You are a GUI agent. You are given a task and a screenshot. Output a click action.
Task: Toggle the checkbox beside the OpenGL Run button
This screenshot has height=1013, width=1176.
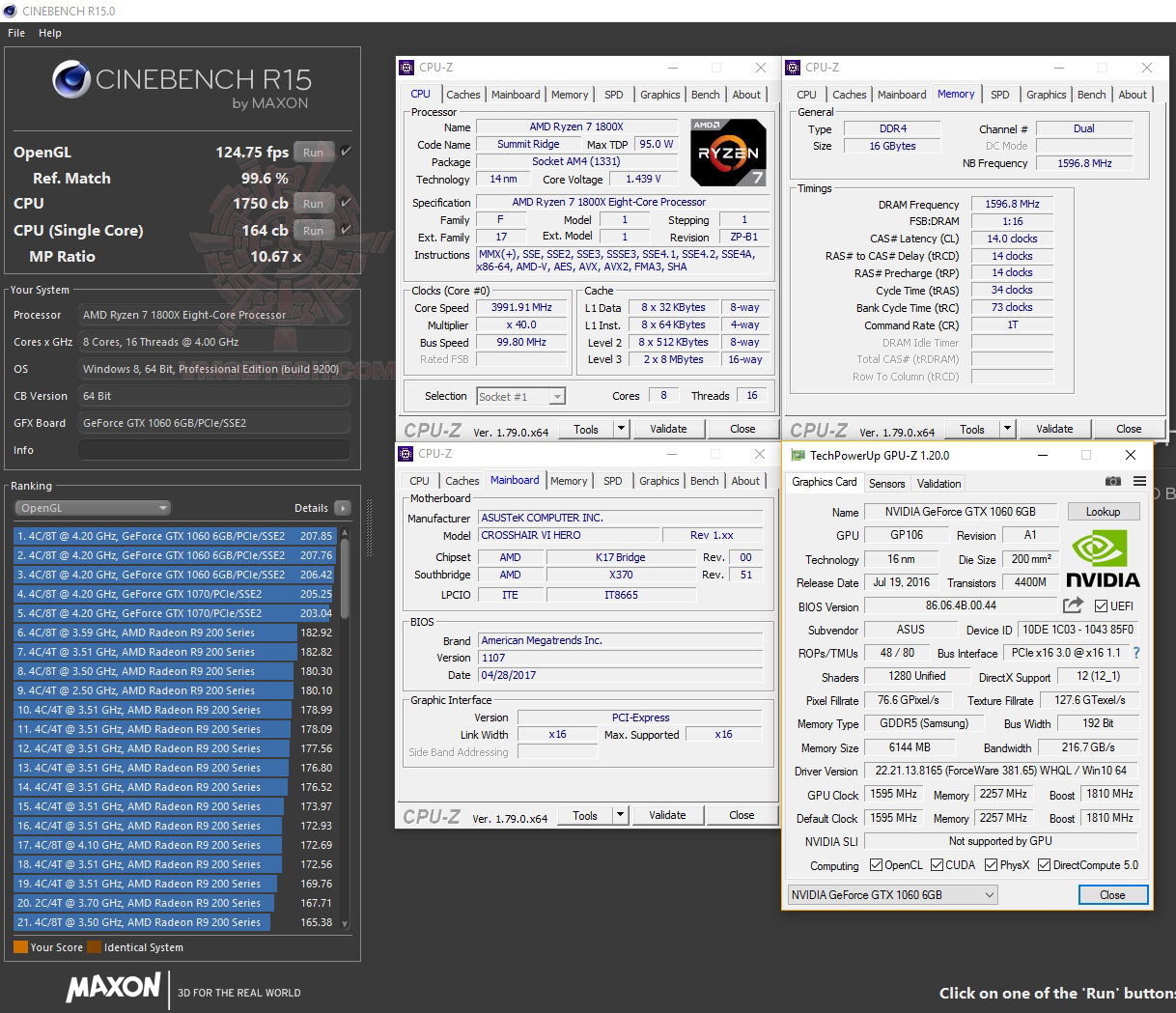tap(346, 152)
